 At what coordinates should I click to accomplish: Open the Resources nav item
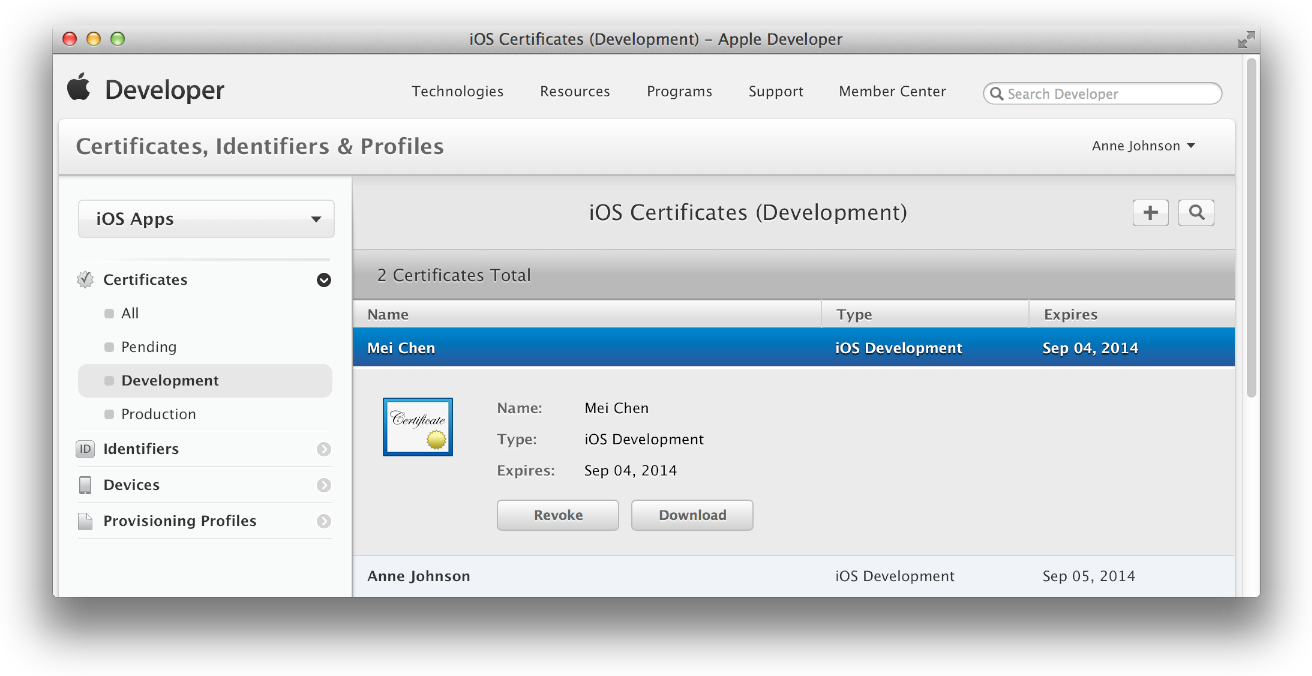coord(575,91)
